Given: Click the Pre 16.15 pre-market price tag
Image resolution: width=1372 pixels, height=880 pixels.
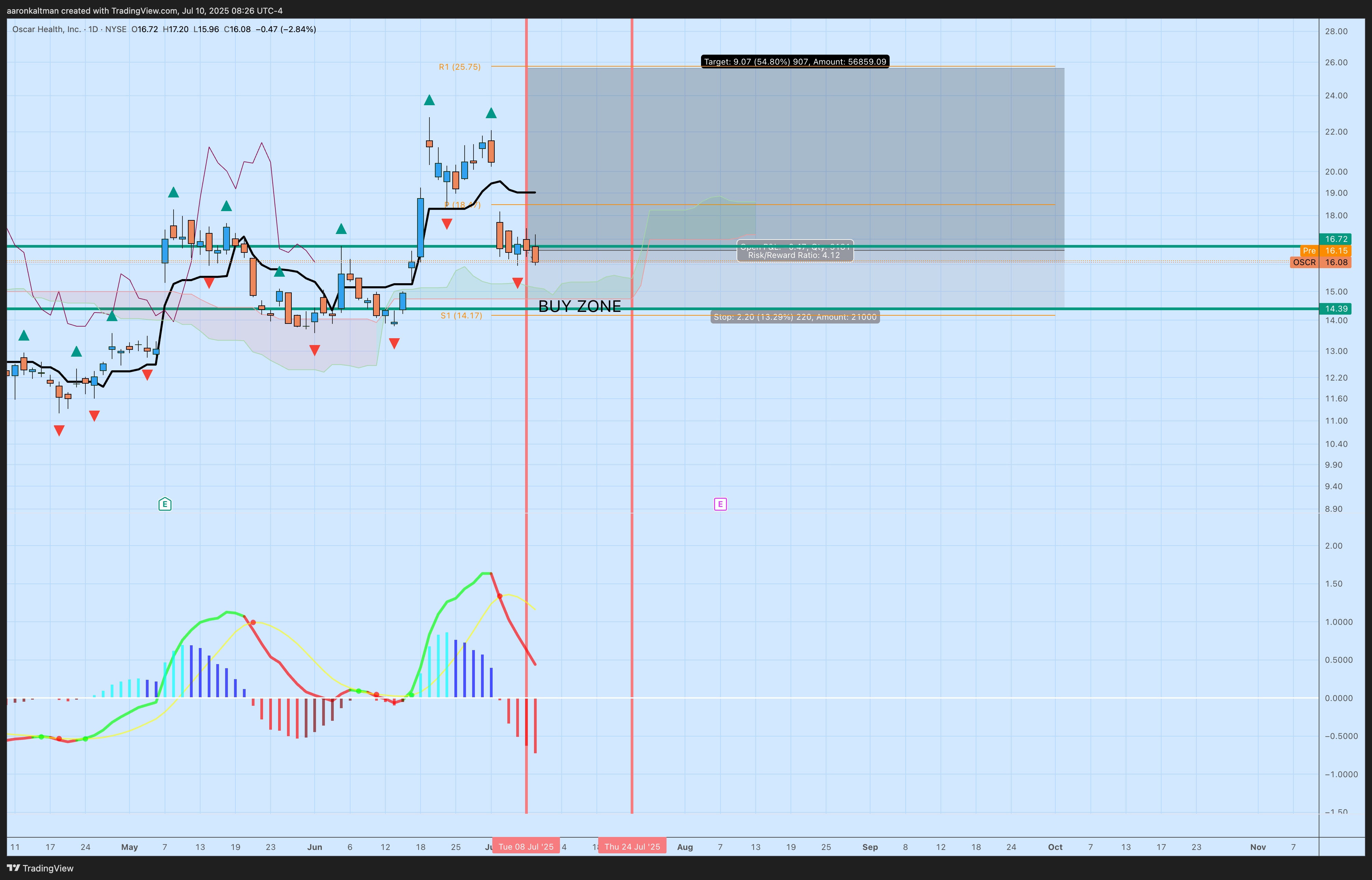Looking at the screenshot, I should [1326, 251].
